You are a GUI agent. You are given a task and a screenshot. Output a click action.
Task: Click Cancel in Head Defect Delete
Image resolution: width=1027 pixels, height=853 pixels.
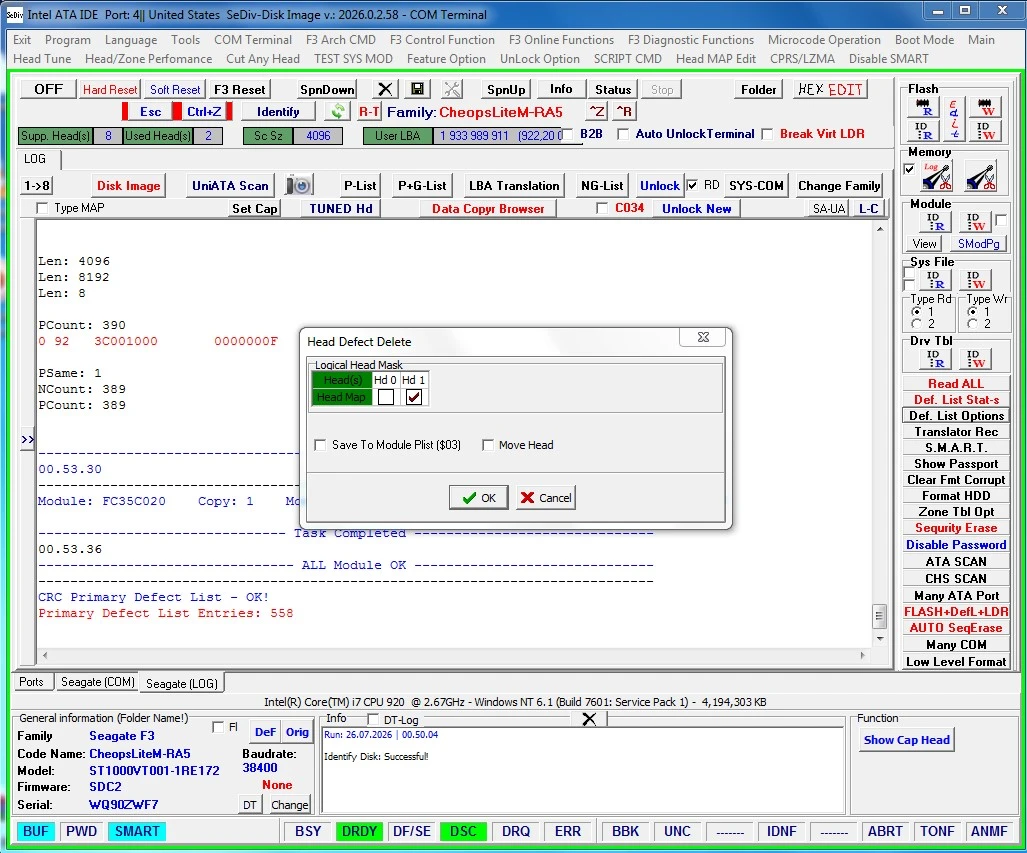(546, 498)
